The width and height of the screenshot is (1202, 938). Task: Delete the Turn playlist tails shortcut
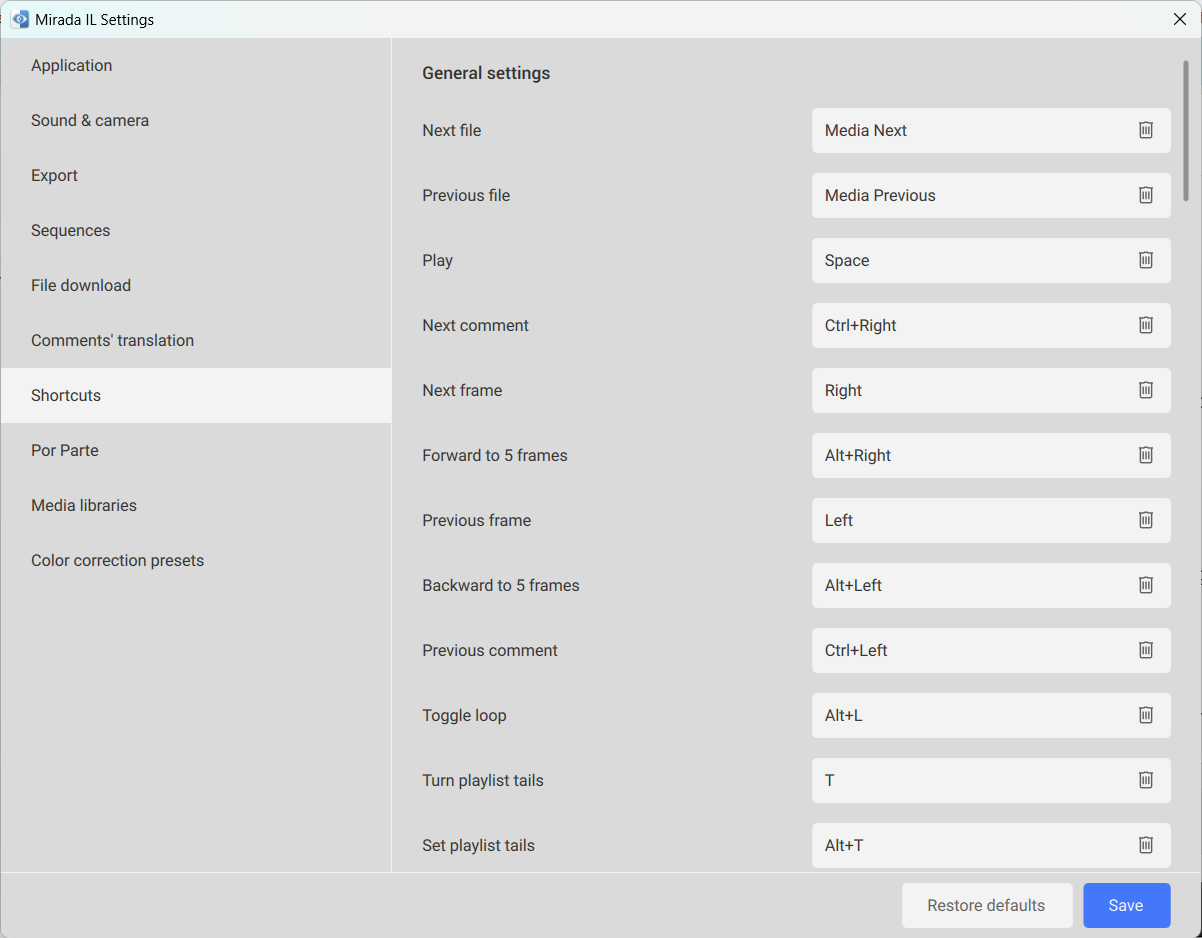pos(1146,780)
